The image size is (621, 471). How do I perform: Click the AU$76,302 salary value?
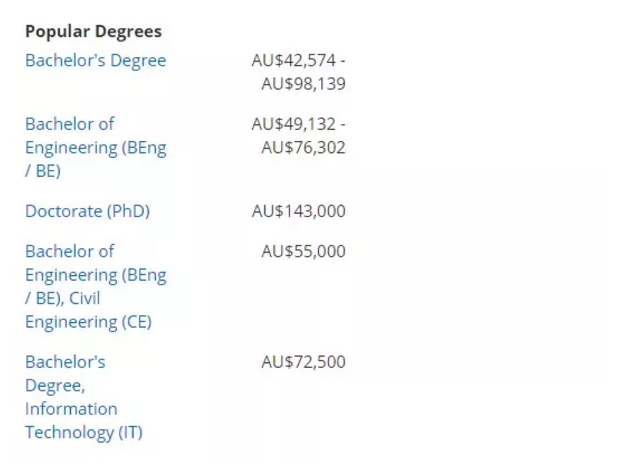coord(303,147)
